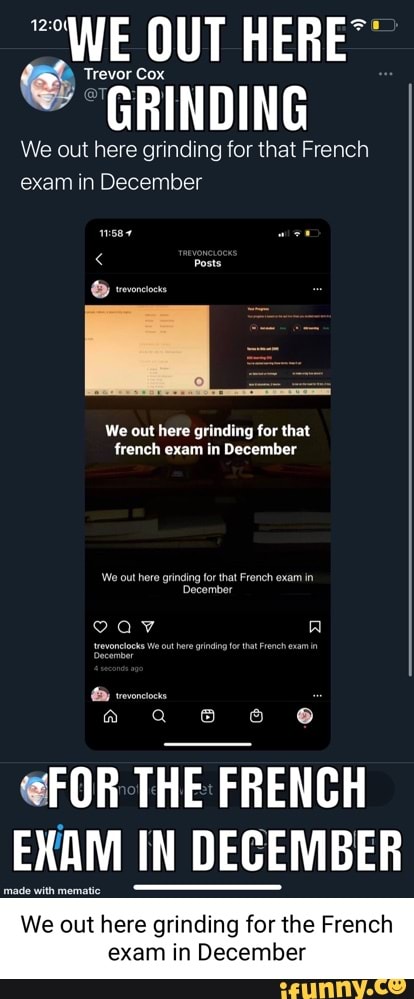Open trevonclocks username above post

(x=141, y=289)
